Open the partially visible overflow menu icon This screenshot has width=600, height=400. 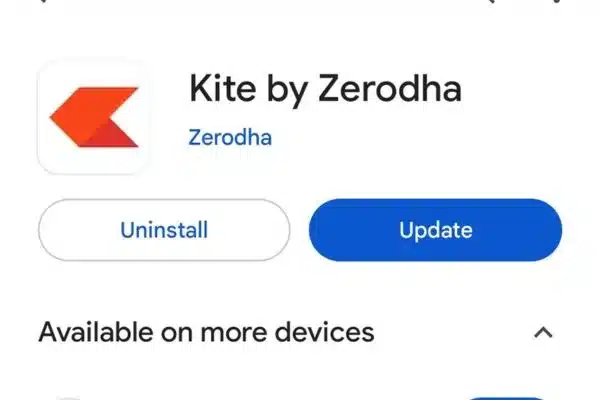558,1
